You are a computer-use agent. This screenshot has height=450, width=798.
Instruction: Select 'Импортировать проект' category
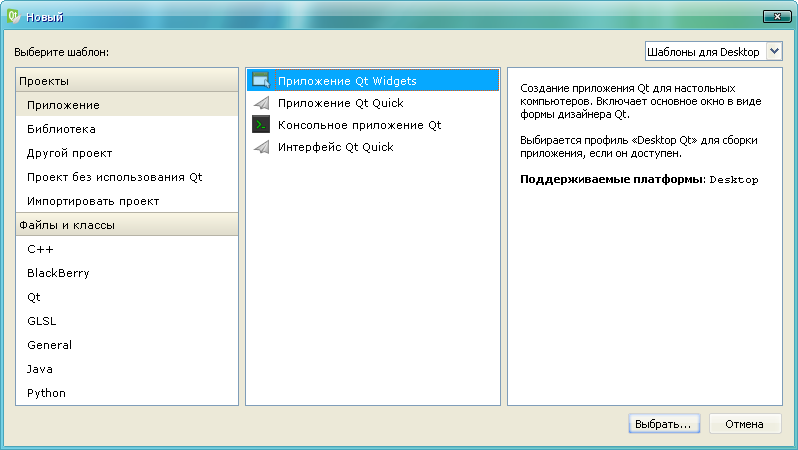pyautogui.click(x=127, y=201)
